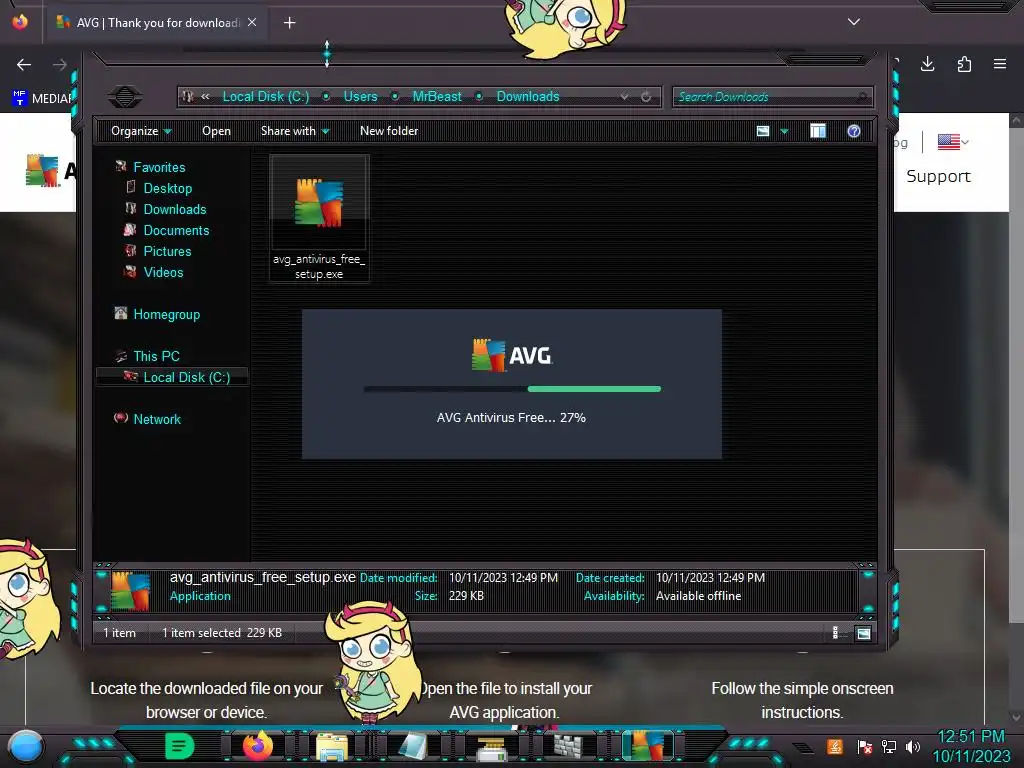Select Desktop in Favorites
The width and height of the screenshot is (1024, 768).
tap(168, 188)
